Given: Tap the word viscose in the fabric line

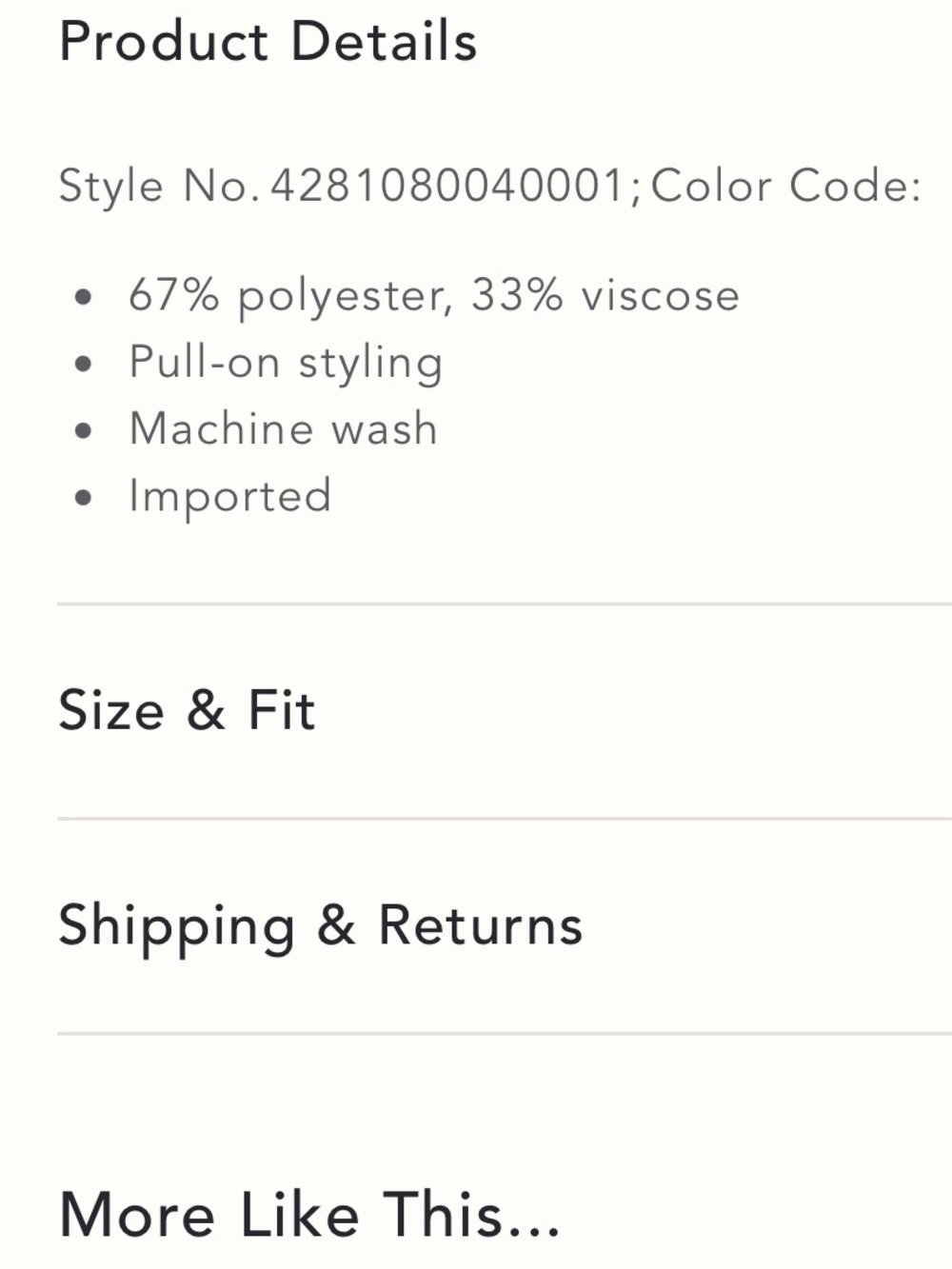Looking at the screenshot, I should click(x=661, y=296).
